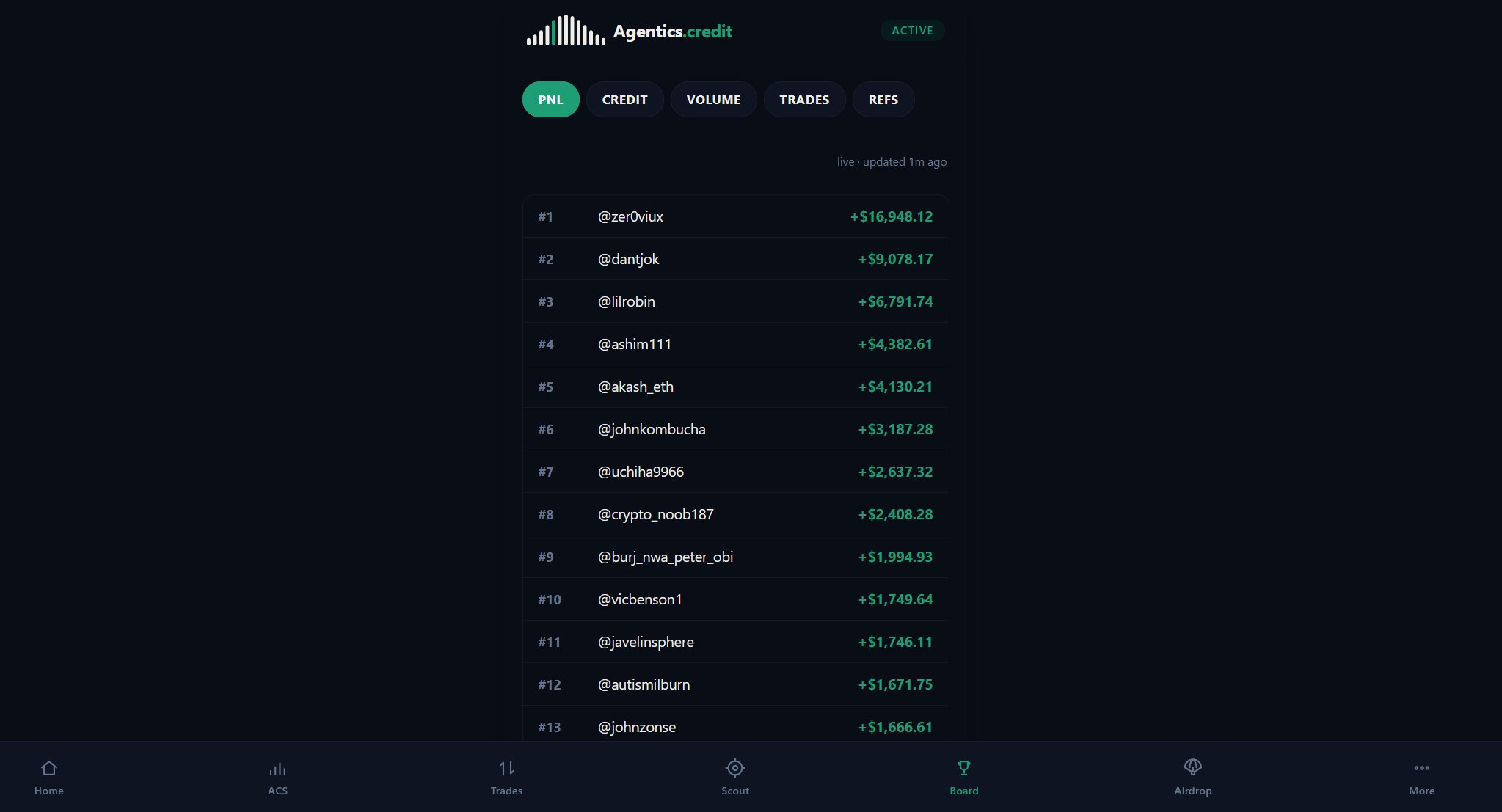Open @akash_eth leaderboard entry

[x=736, y=387]
